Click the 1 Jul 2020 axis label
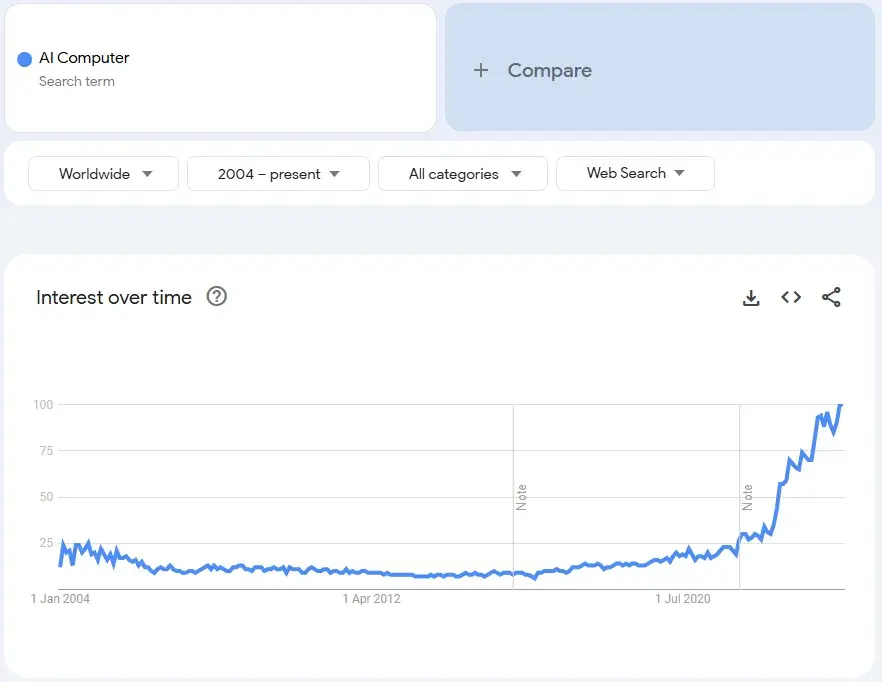This screenshot has width=882, height=682. pyautogui.click(x=683, y=599)
